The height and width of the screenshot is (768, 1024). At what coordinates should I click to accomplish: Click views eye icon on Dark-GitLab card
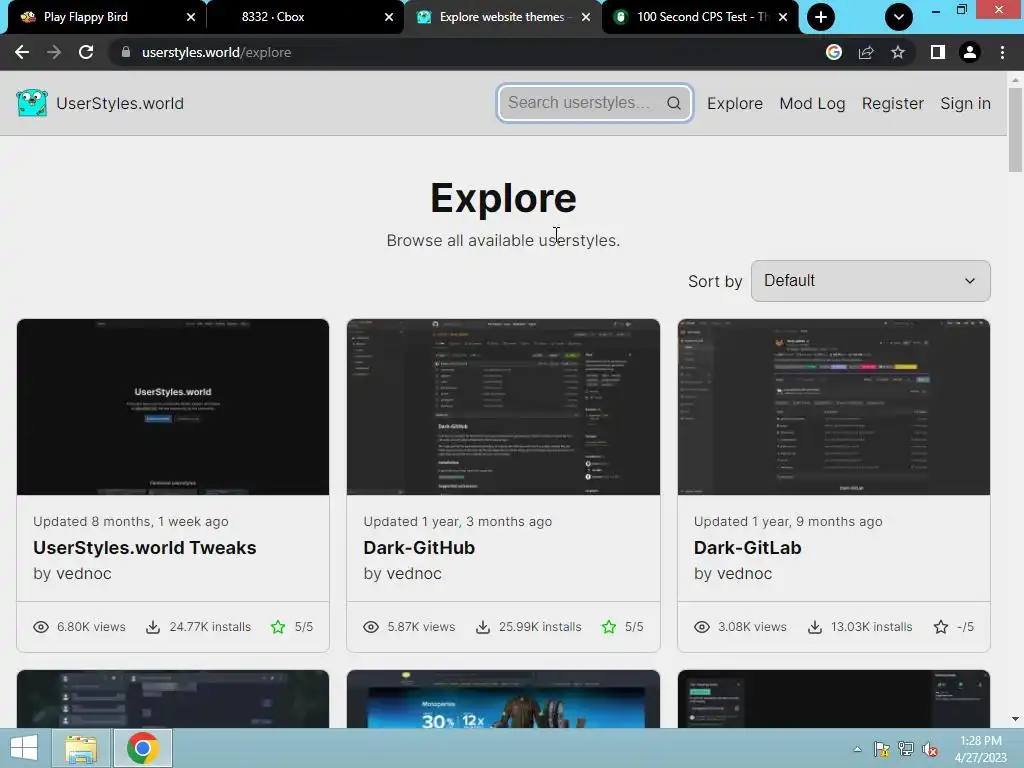tap(701, 627)
